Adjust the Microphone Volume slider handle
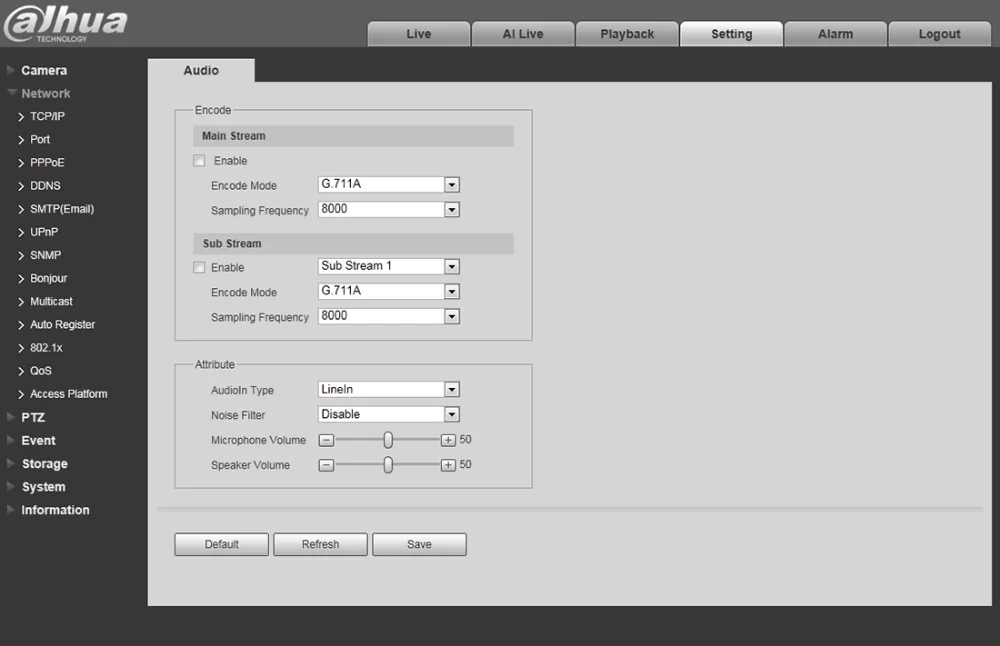The width and height of the screenshot is (1000, 646). point(388,440)
